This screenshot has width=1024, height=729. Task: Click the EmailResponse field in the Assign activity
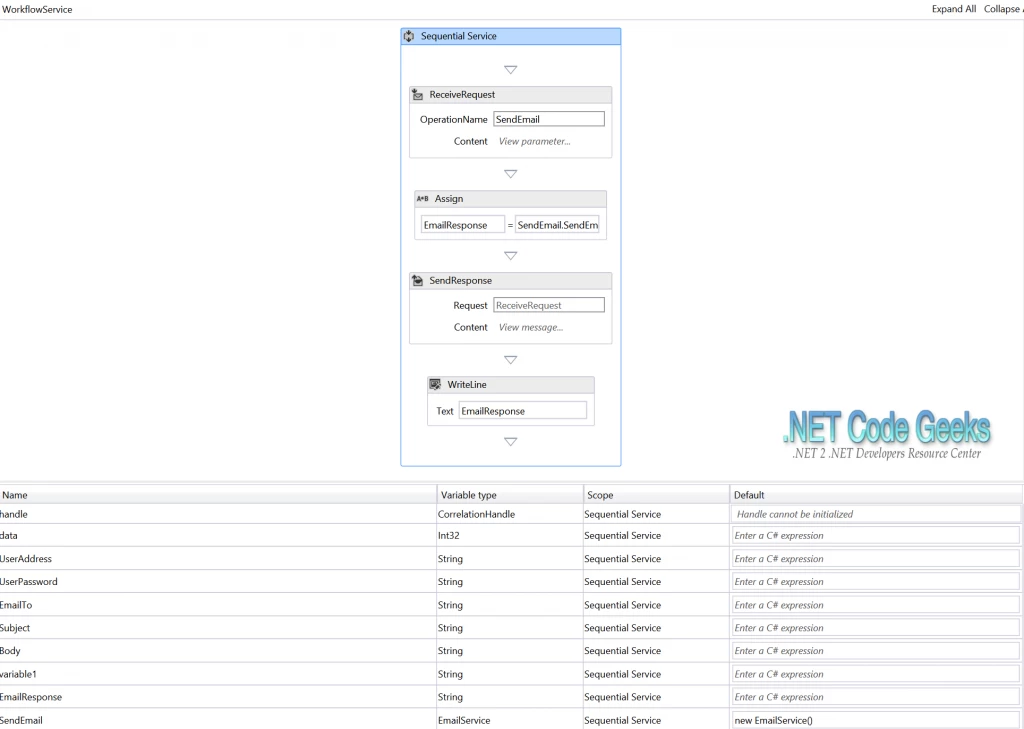pyautogui.click(x=461, y=224)
